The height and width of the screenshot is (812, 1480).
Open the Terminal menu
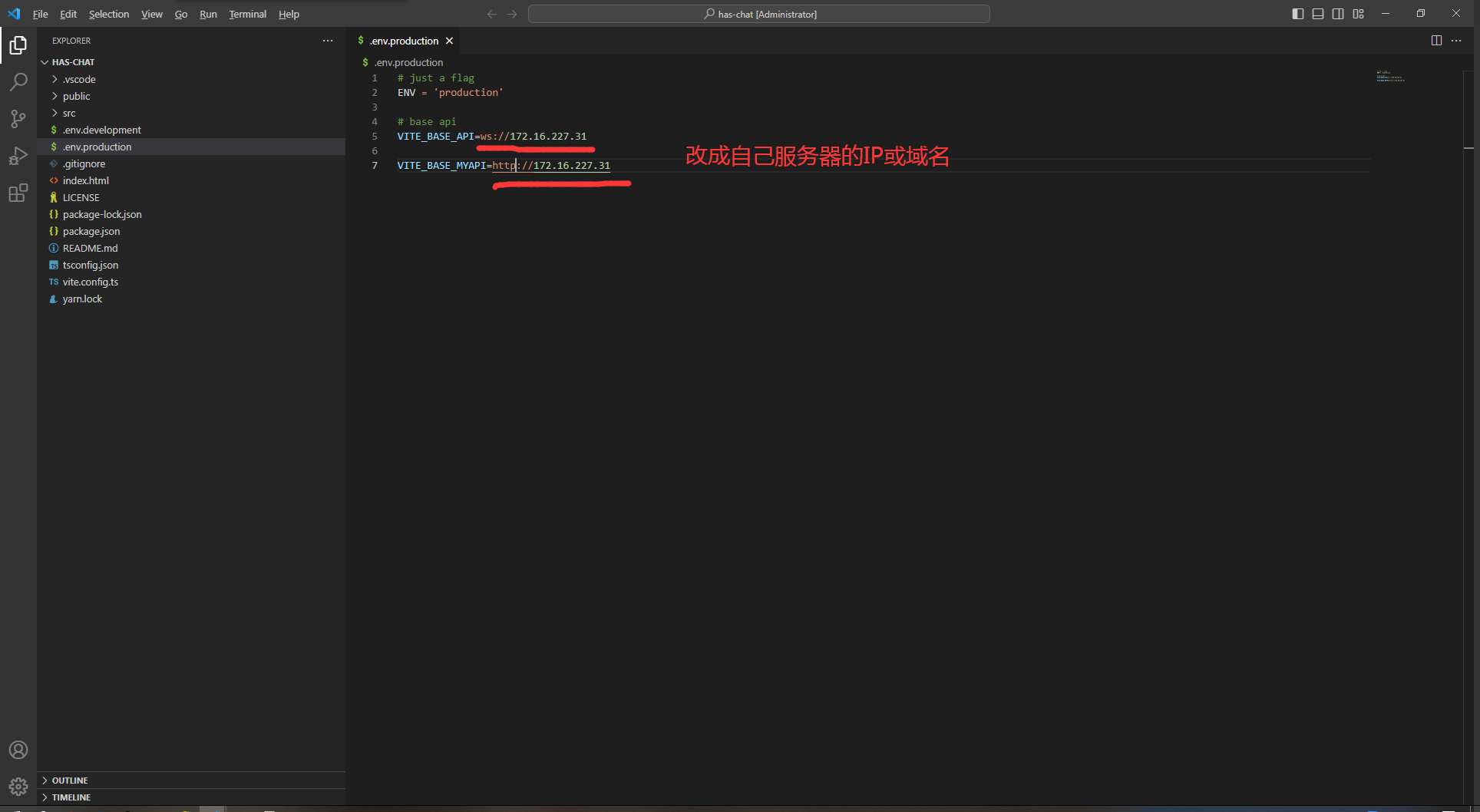click(x=248, y=14)
